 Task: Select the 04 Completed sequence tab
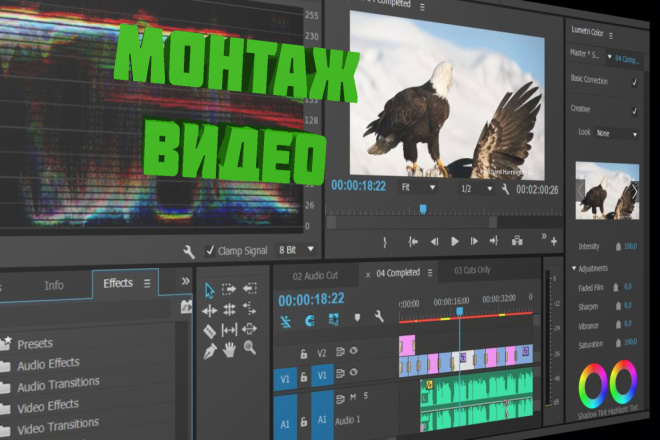tap(398, 273)
